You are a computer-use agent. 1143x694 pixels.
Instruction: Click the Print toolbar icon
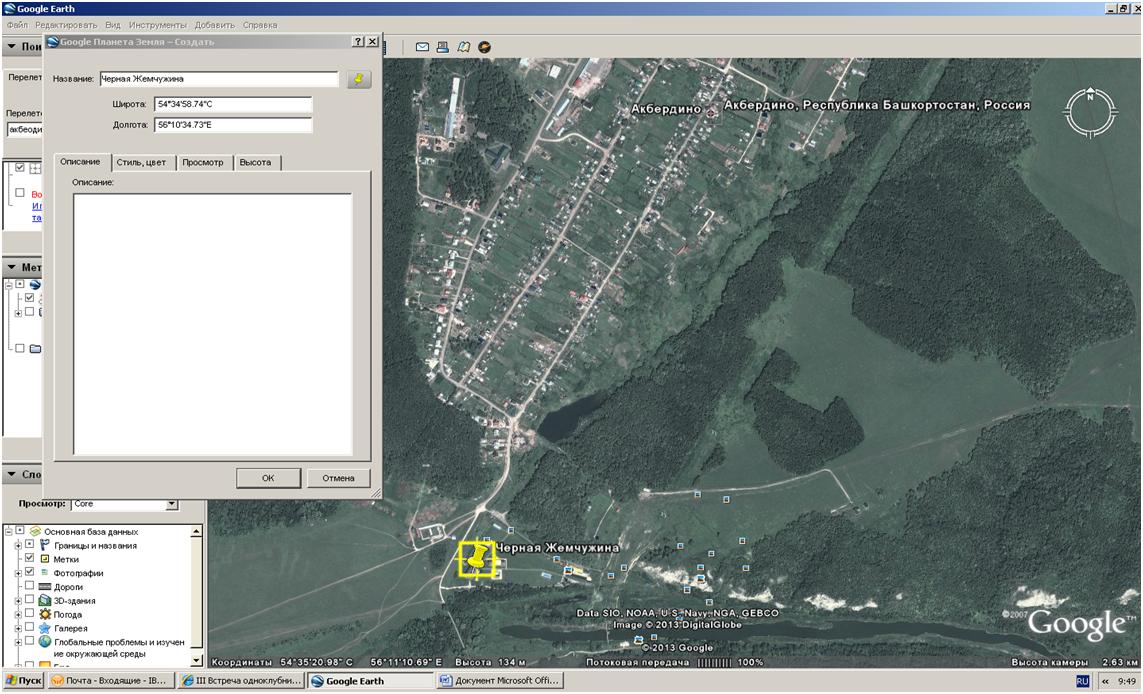click(x=442, y=47)
